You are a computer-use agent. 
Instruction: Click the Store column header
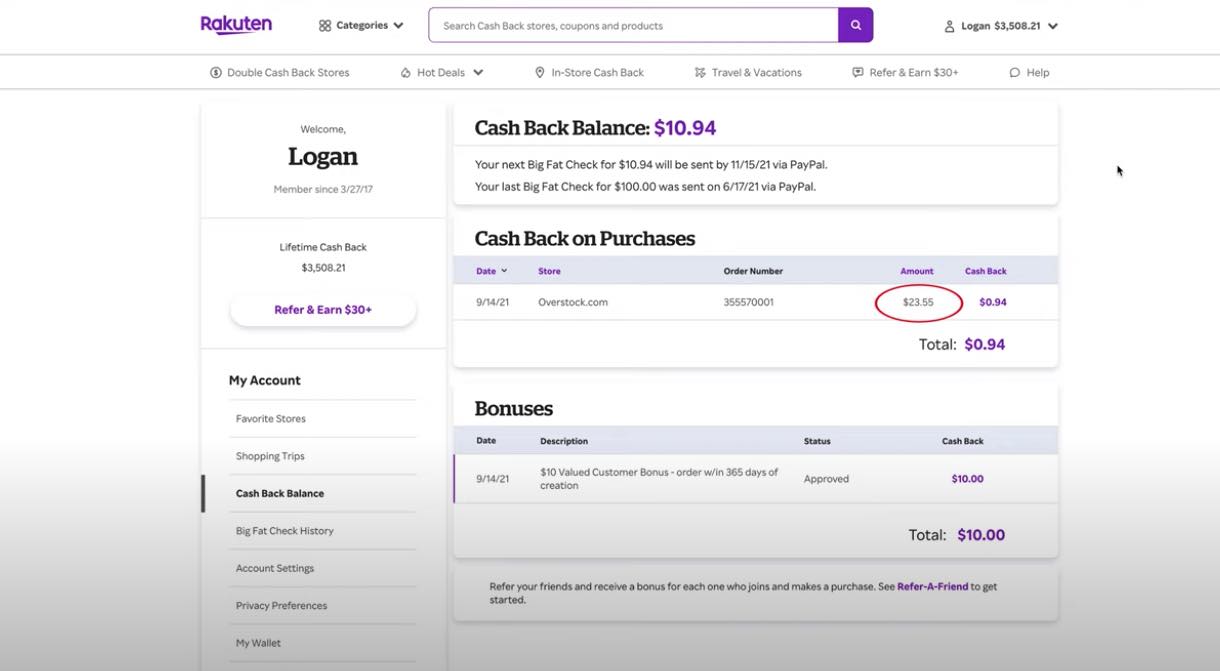click(549, 271)
